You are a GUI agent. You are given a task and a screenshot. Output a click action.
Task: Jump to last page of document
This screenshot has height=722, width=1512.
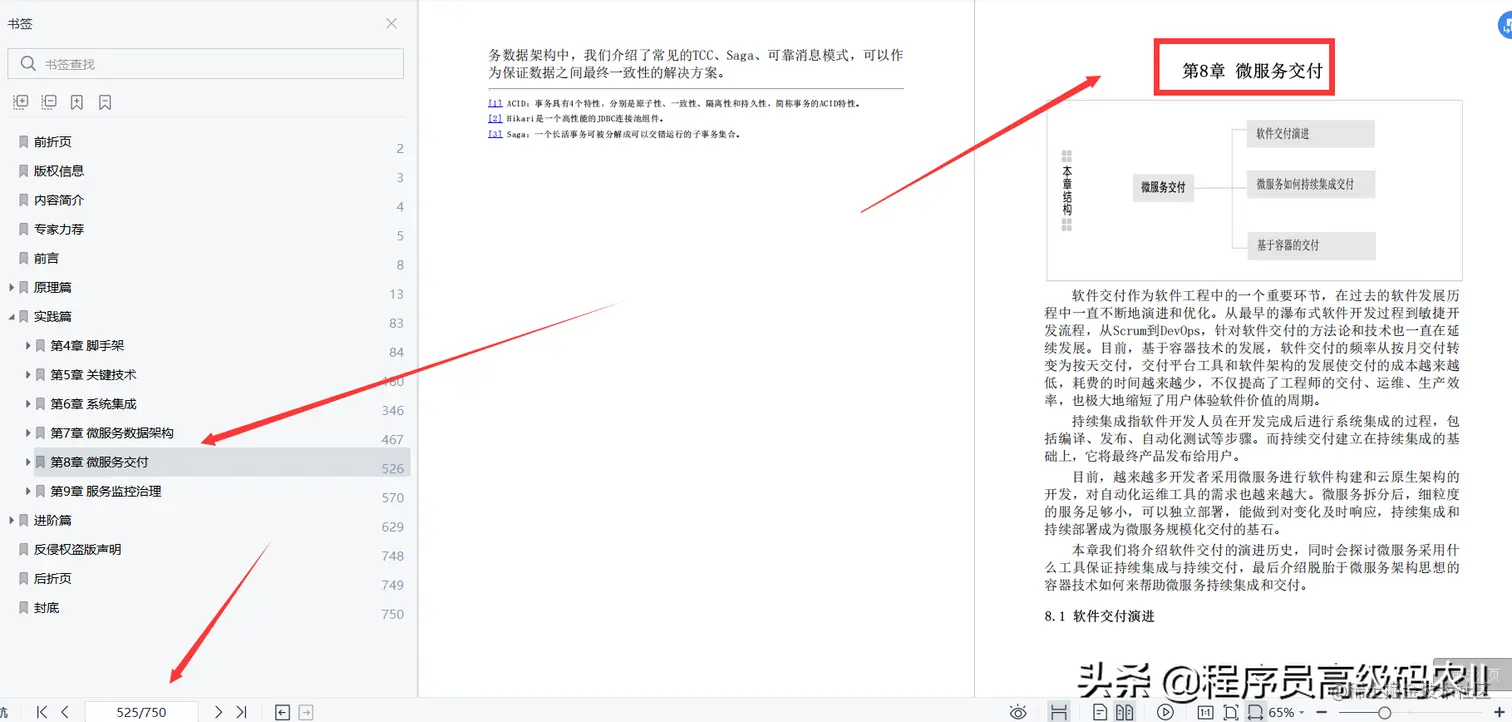click(x=241, y=712)
